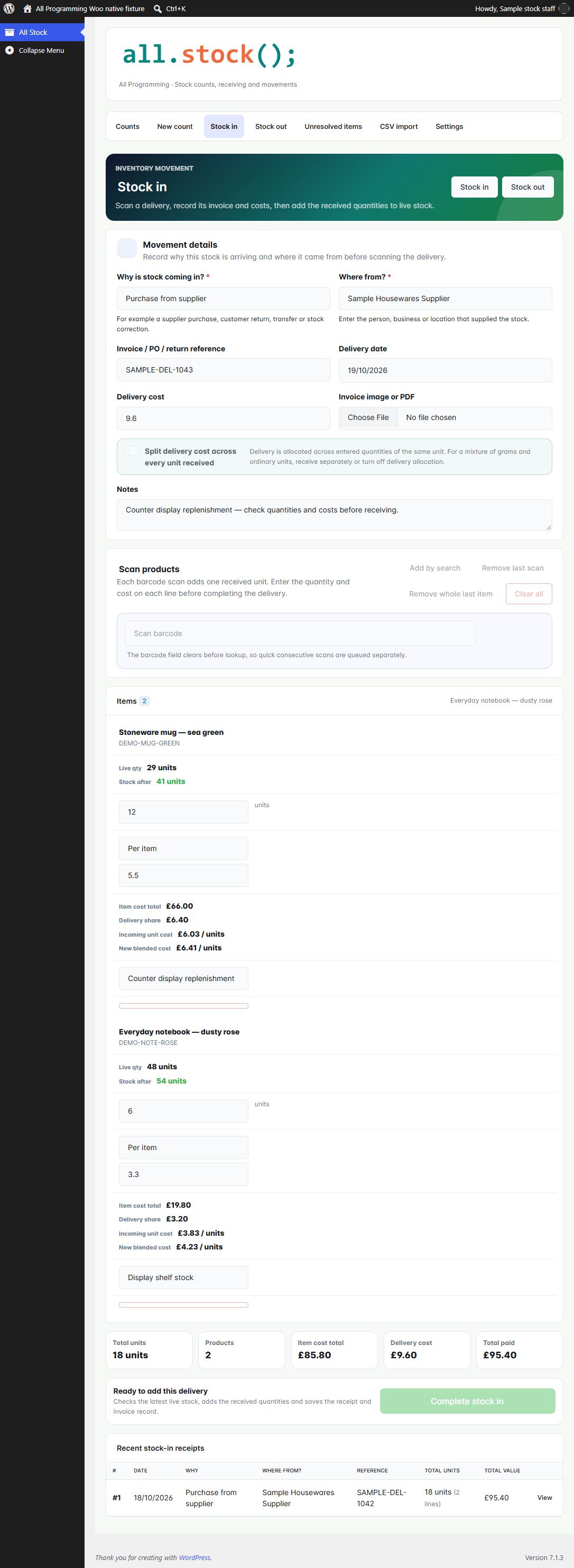The width and height of the screenshot is (574, 1568).
Task: Click Add by search
Action: [x=434, y=568]
